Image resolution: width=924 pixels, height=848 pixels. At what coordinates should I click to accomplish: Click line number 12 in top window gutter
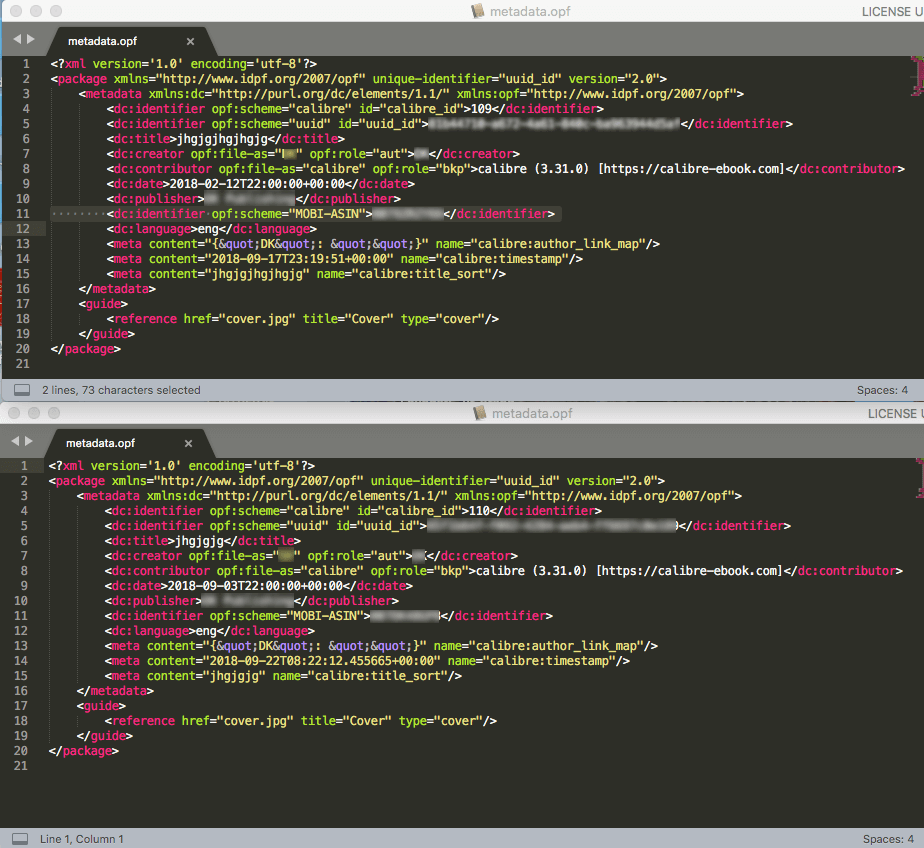click(x=23, y=229)
